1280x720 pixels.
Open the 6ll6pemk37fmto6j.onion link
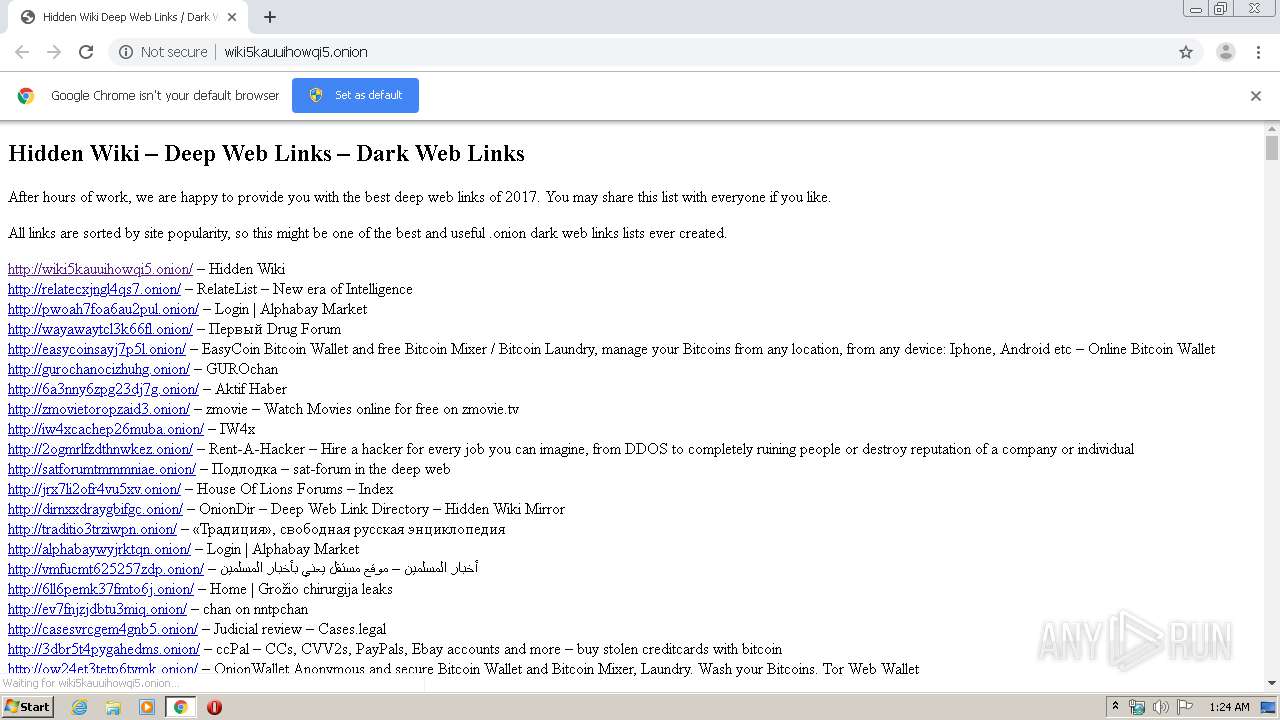(x=101, y=589)
